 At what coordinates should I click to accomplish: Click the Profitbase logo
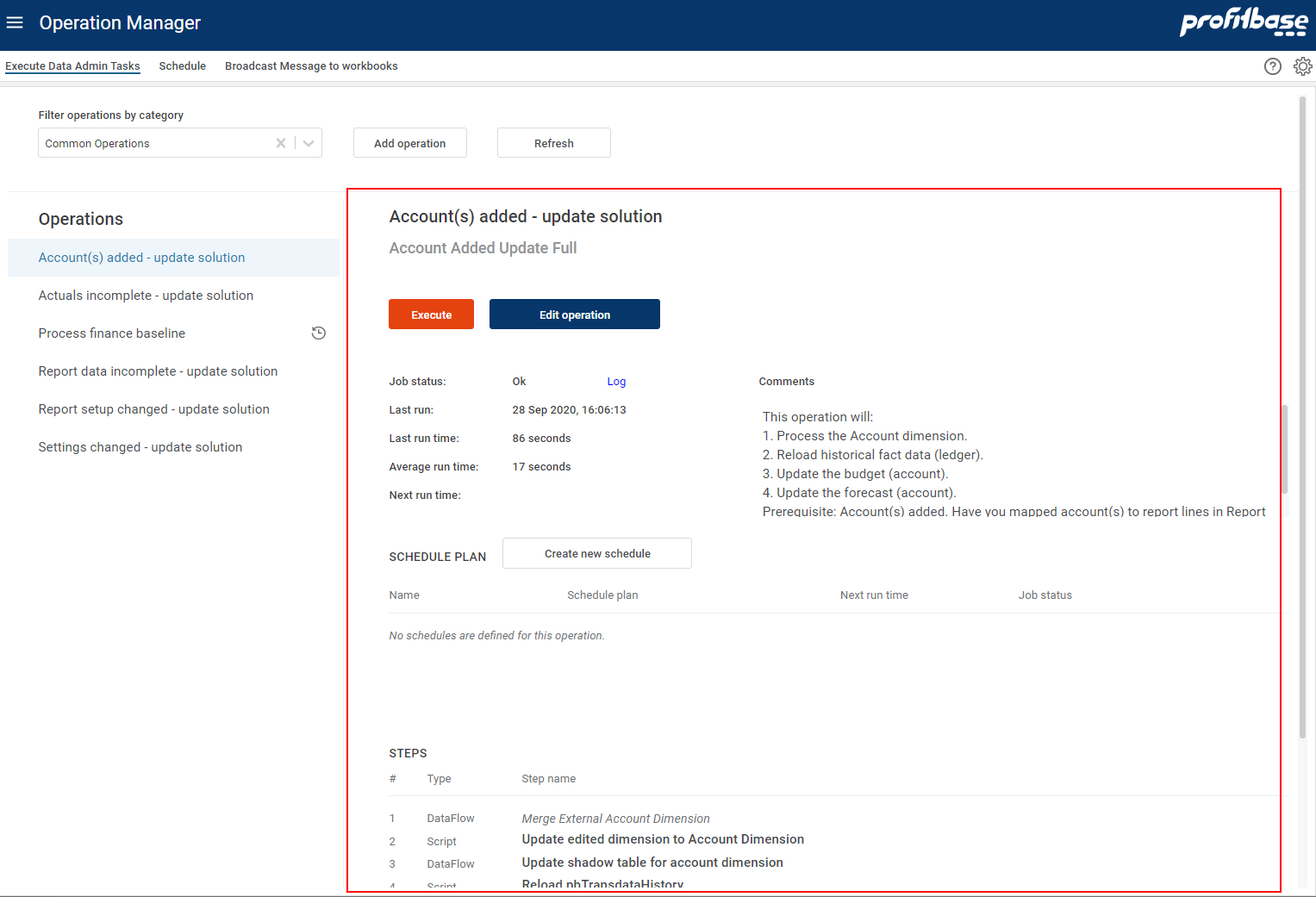(x=1243, y=23)
